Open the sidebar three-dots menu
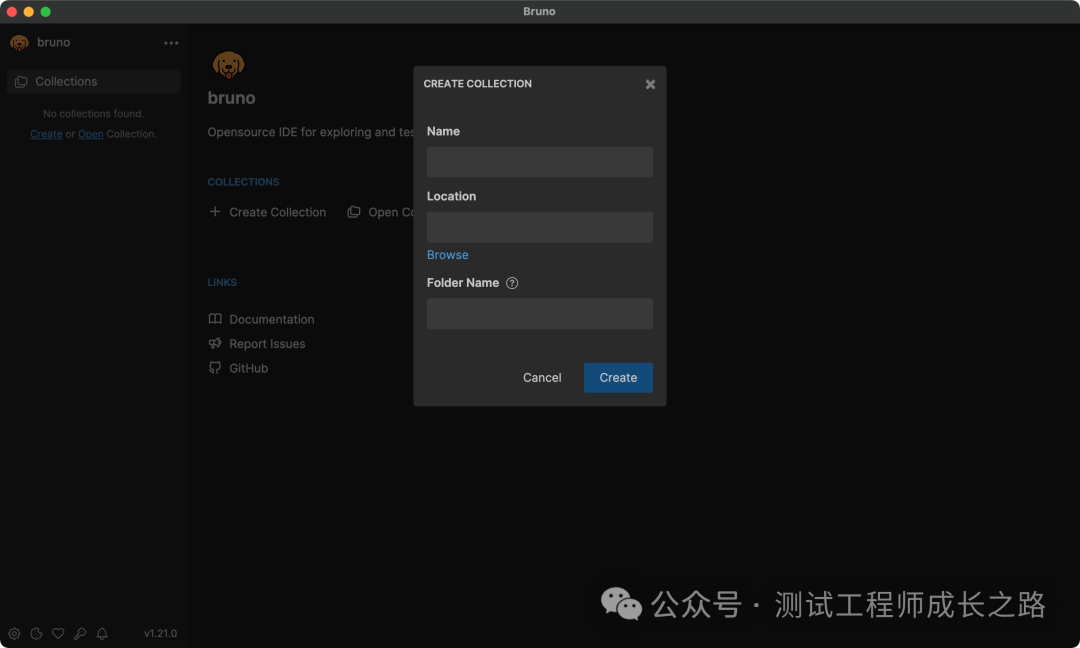This screenshot has width=1080, height=648. pyautogui.click(x=171, y=43)
